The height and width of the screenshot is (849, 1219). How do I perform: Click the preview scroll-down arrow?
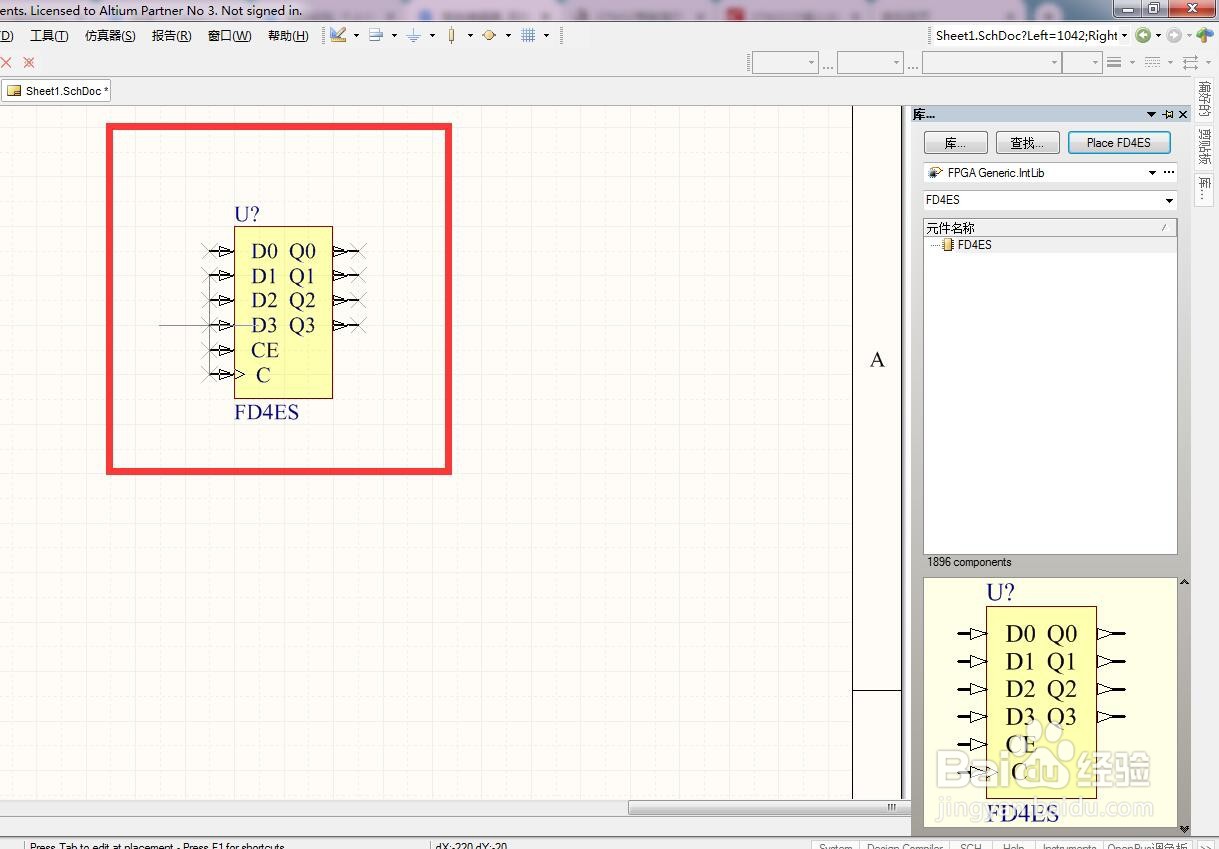coord(1185,828)
